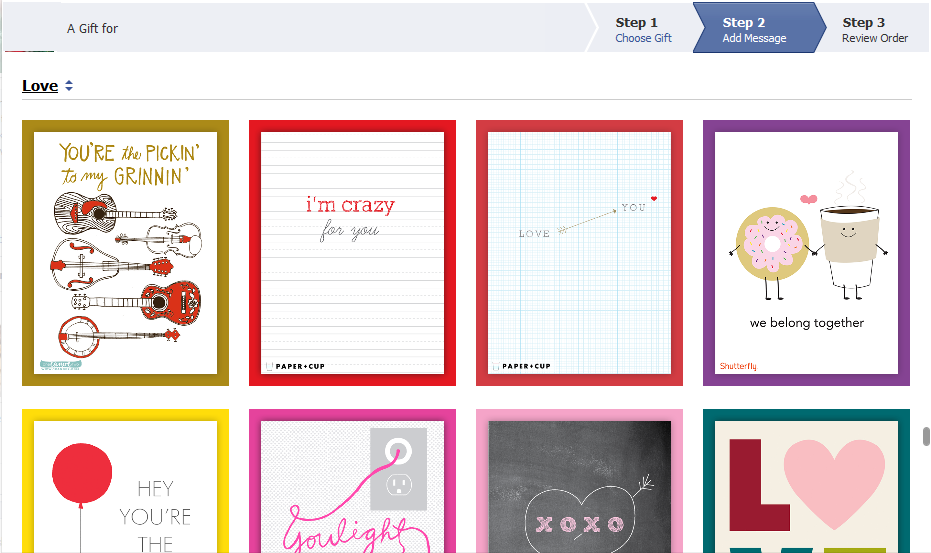Select the "i'm crazy for you" card
Image resolution: width=931 pixels, height=553 pixels.
point(352,253)
